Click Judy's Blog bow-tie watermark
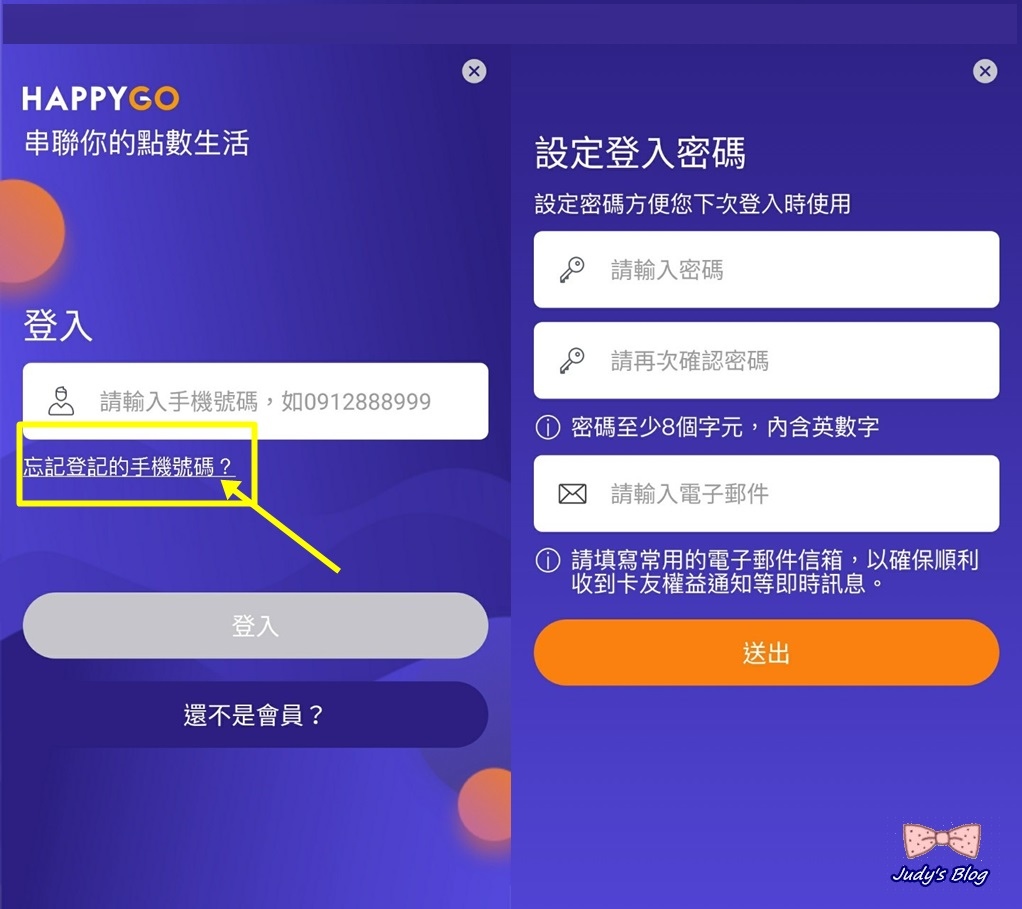The width and height of the screenshot is (1022, 909). (x=941, y=854)
